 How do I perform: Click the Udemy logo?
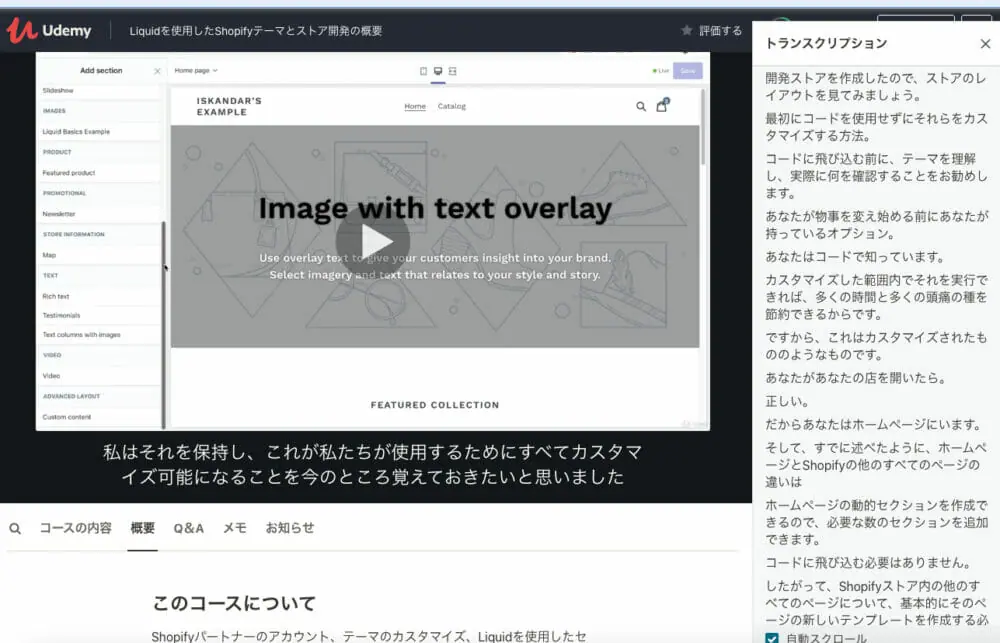[x=48, y=30]
